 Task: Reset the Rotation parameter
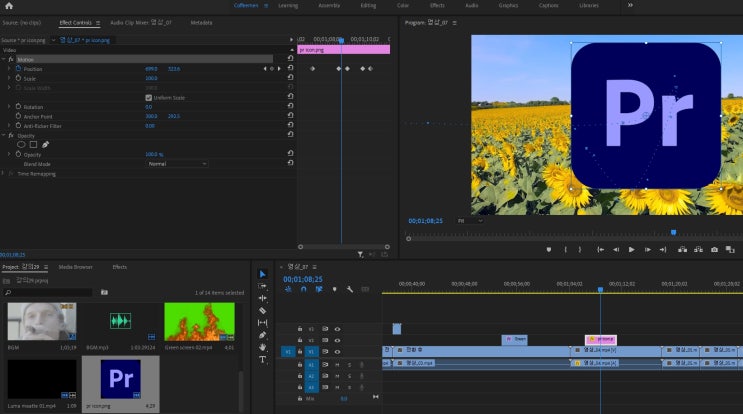pyautogui.click(x=290, y=106)
